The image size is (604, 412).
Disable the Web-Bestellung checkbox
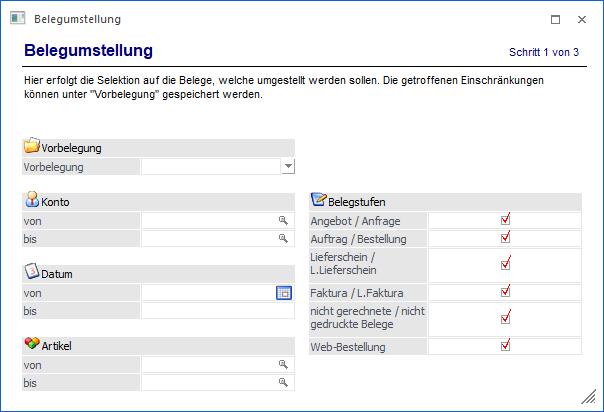(x=505, y=346)
